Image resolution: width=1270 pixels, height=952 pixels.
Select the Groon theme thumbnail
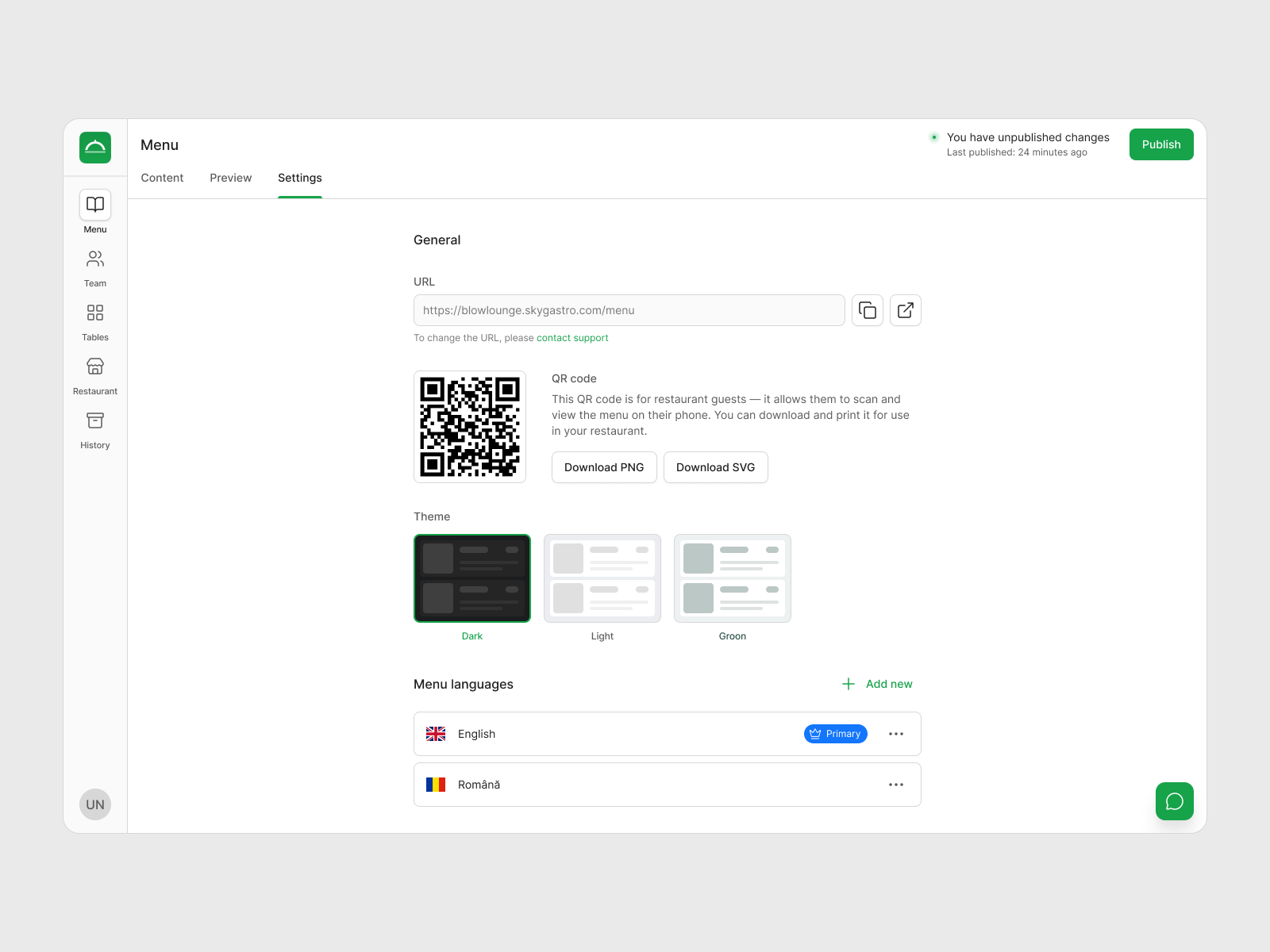tap(733, 578)
